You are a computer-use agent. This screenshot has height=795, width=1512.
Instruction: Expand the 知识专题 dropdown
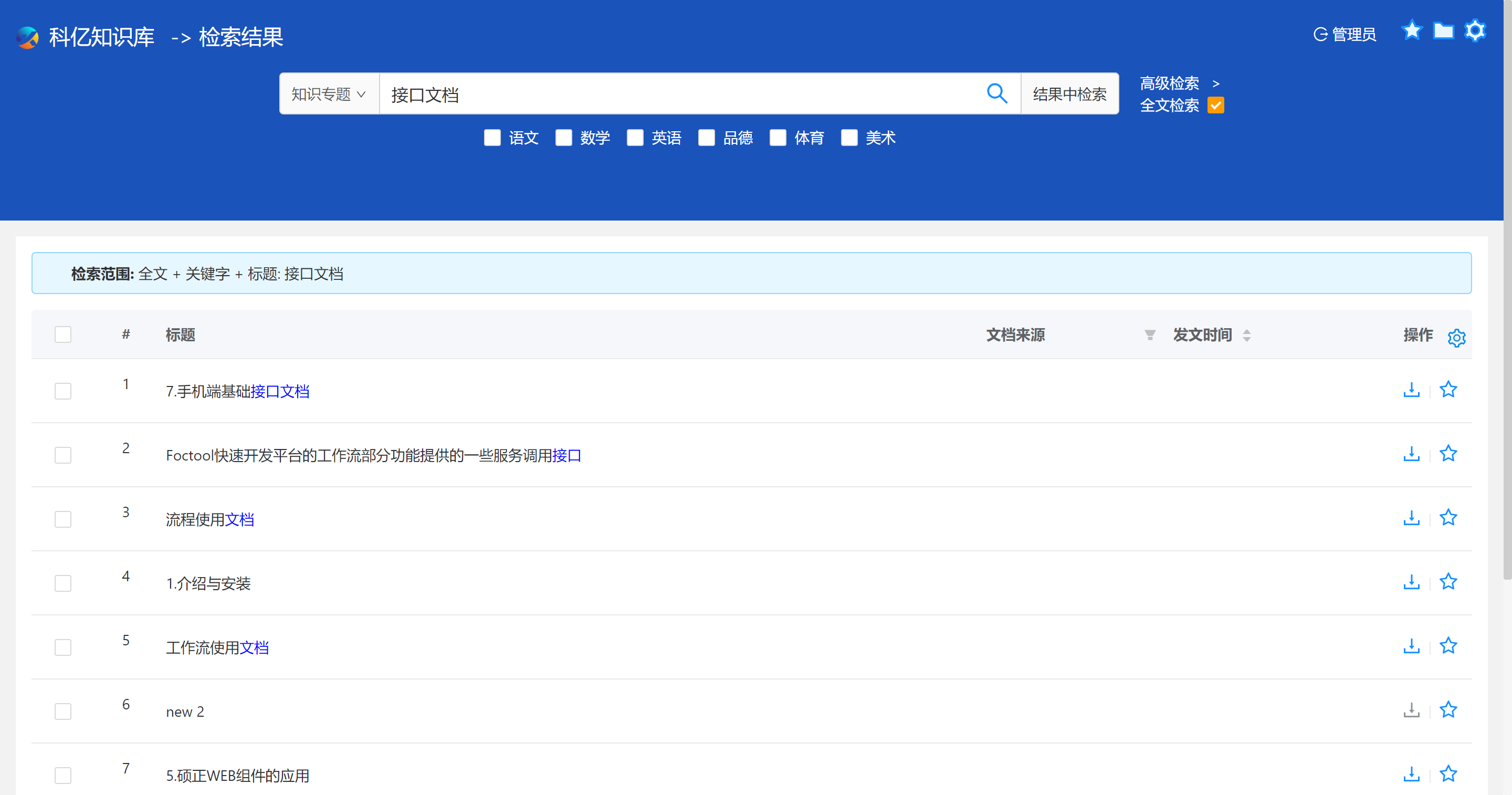[329, 94]
